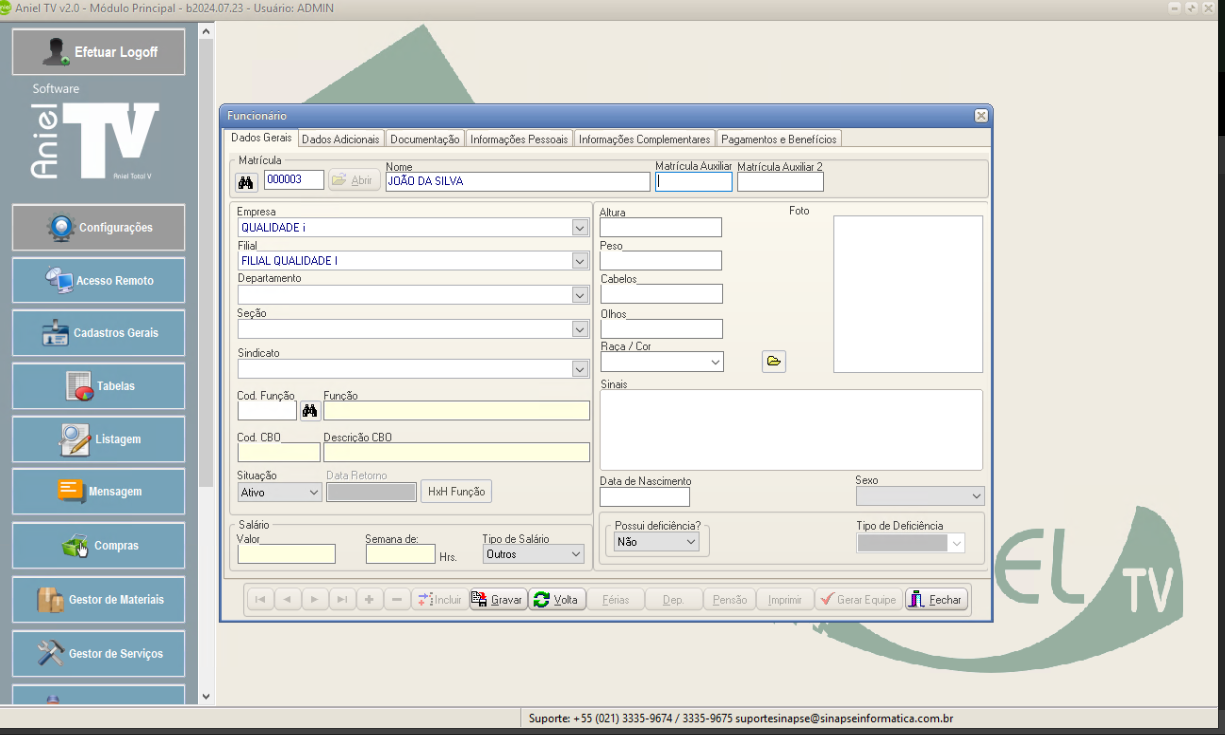Switch to Pagamentos e Benefícios tab
The width and height of the screenshot is (1225, 735).
779,139
